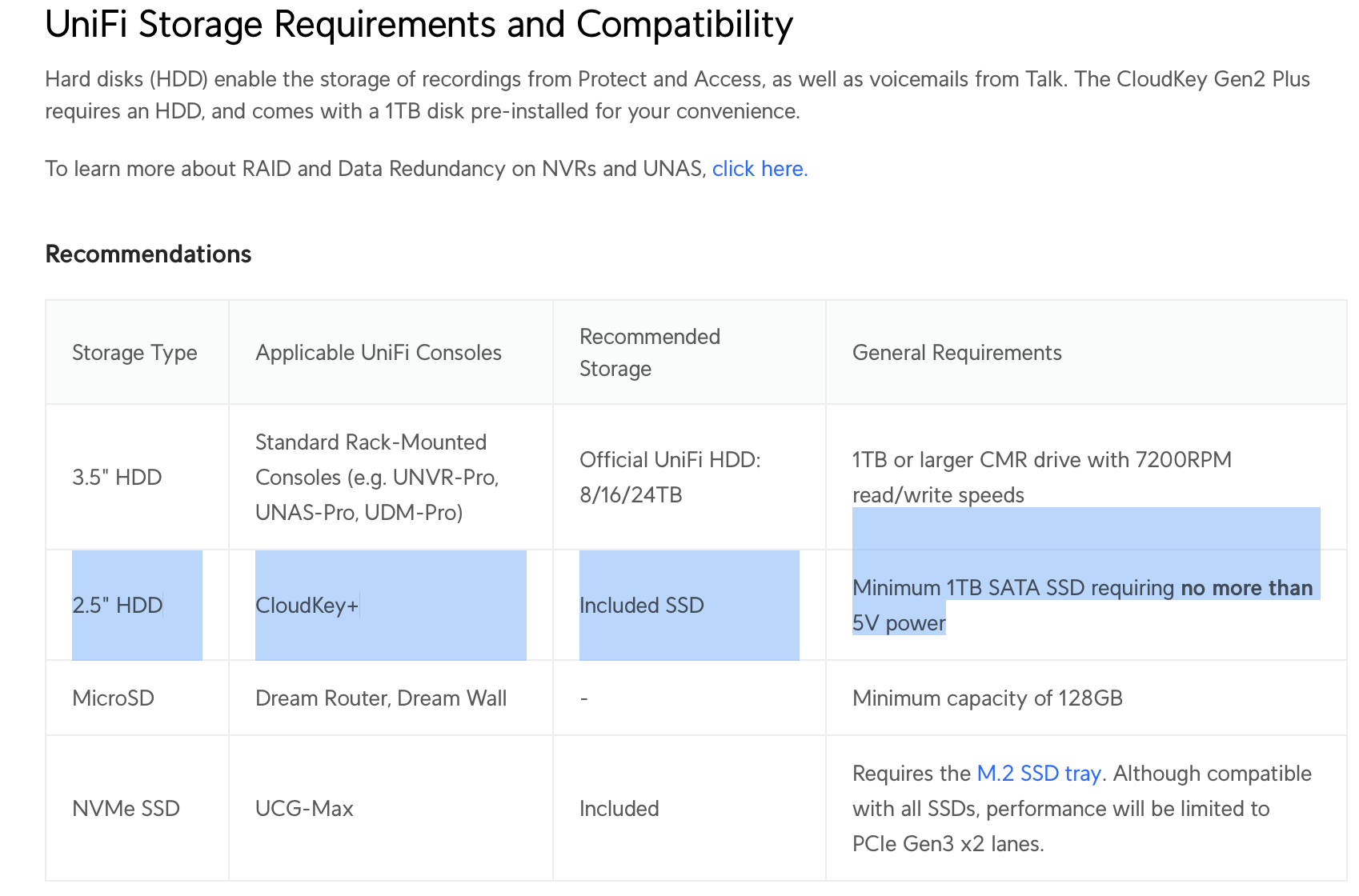Screen dimensions: 1359x896
Task: Click the 1TB or larger CMR drive text
Action: click(1041, 461)
